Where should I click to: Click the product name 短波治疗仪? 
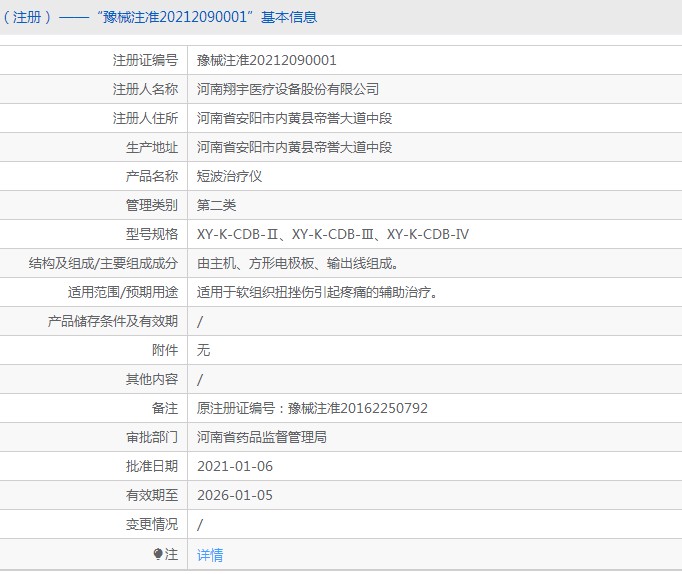tap(229, 176)
